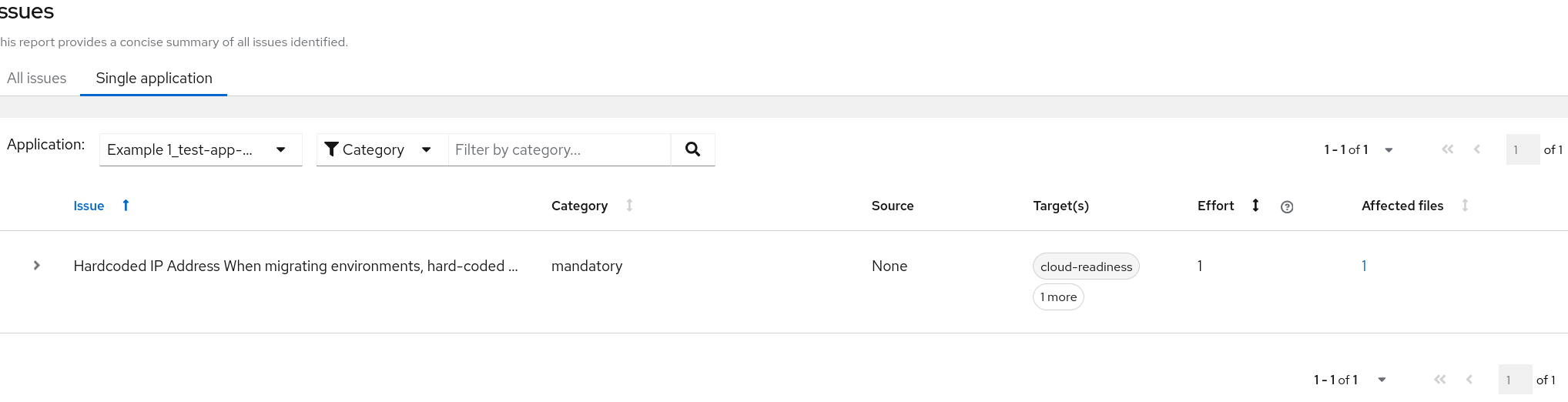Open the affected files count link
Viewport: 1568px width, 402px height.
tap(1364, 266)
